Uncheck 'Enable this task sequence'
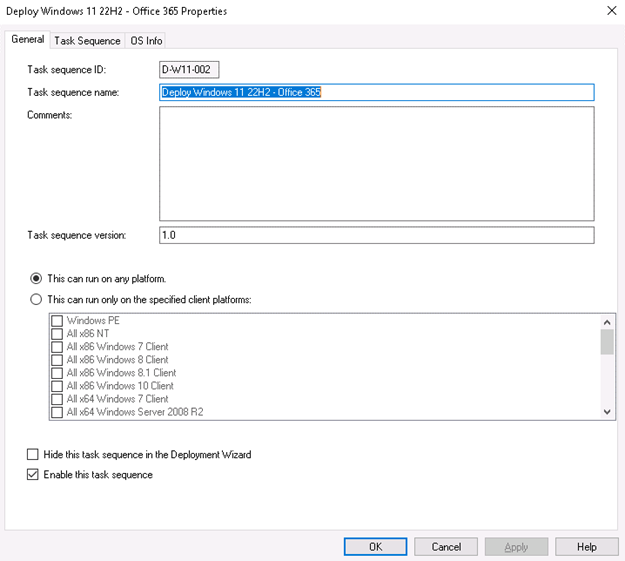The image size is (625, 561). [x=34, y=475]
